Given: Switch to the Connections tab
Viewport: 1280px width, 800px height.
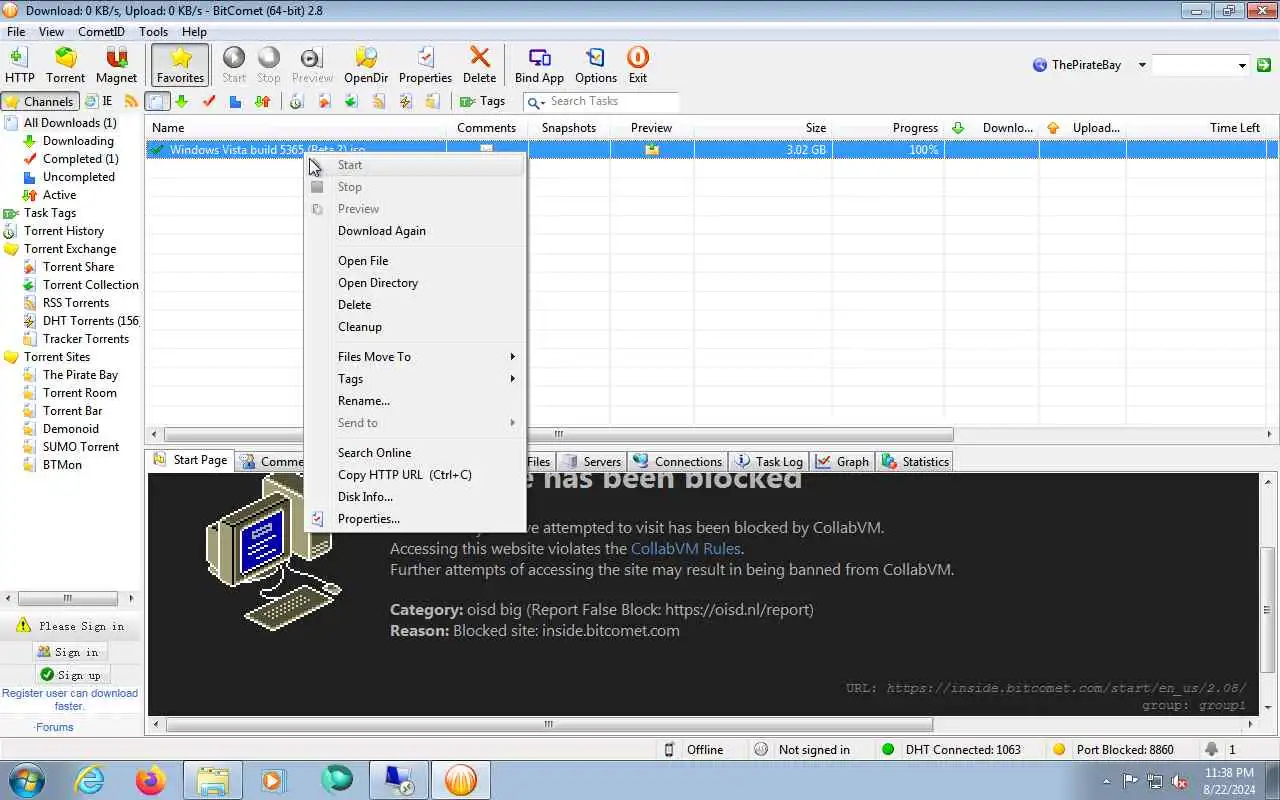Looking at the screenshot, I should tap(678, 462).
